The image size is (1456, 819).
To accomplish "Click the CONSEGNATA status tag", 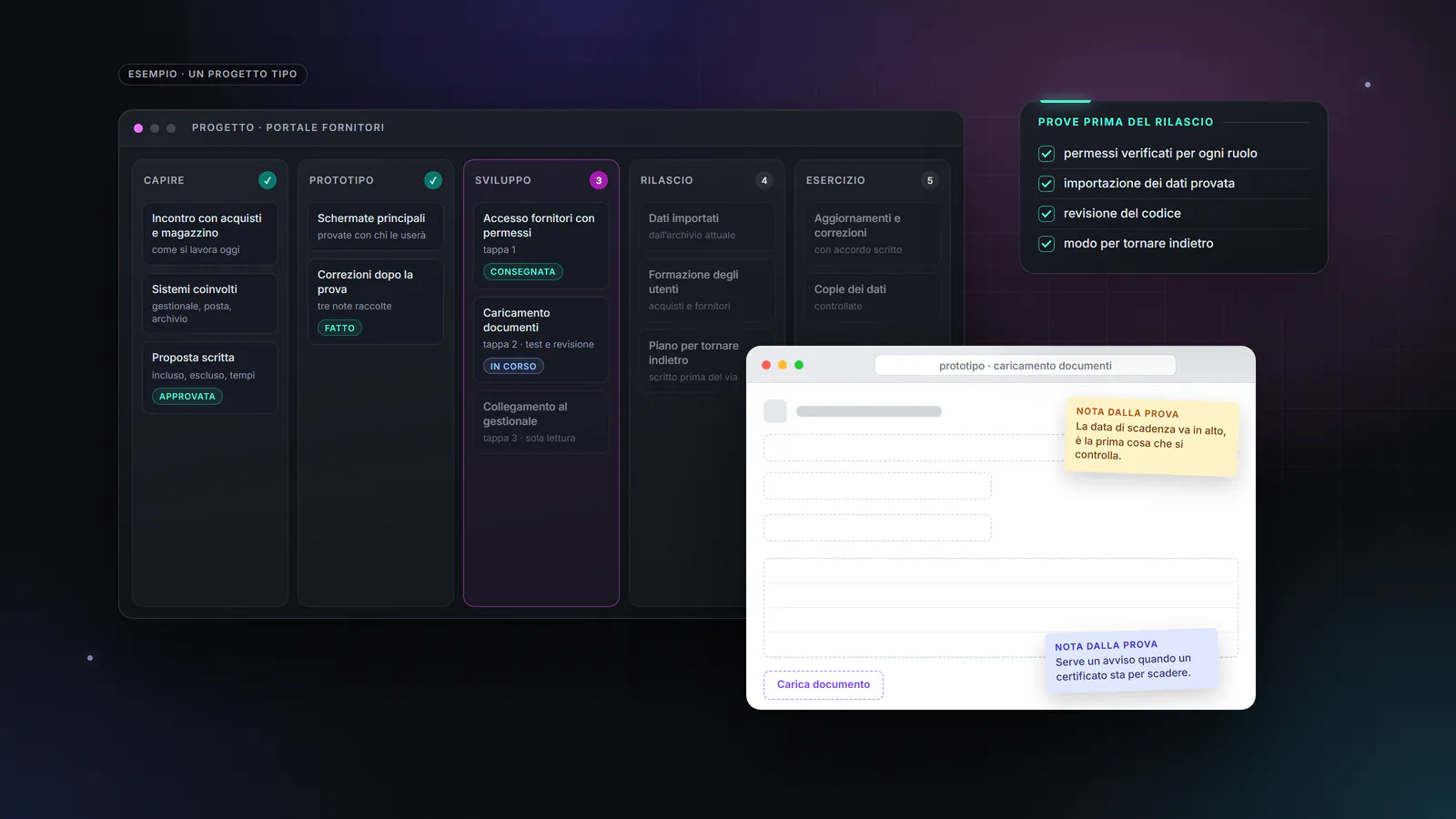I will coord(522,271).
